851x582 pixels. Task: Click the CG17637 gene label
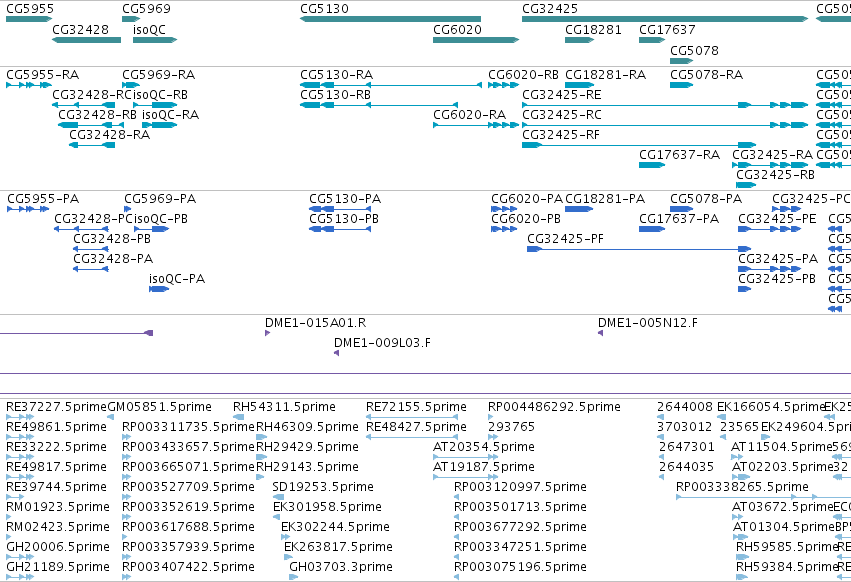coord(667,29)
